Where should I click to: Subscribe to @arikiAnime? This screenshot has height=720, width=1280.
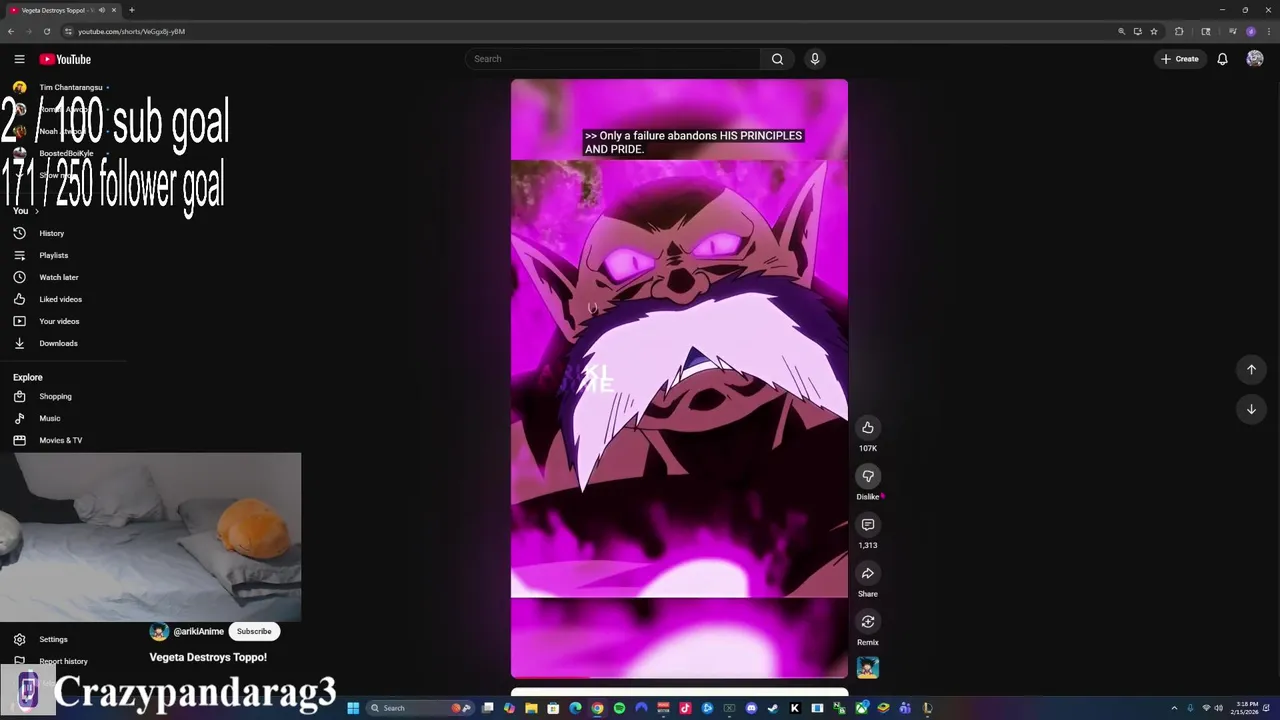[x=254, y=631]
